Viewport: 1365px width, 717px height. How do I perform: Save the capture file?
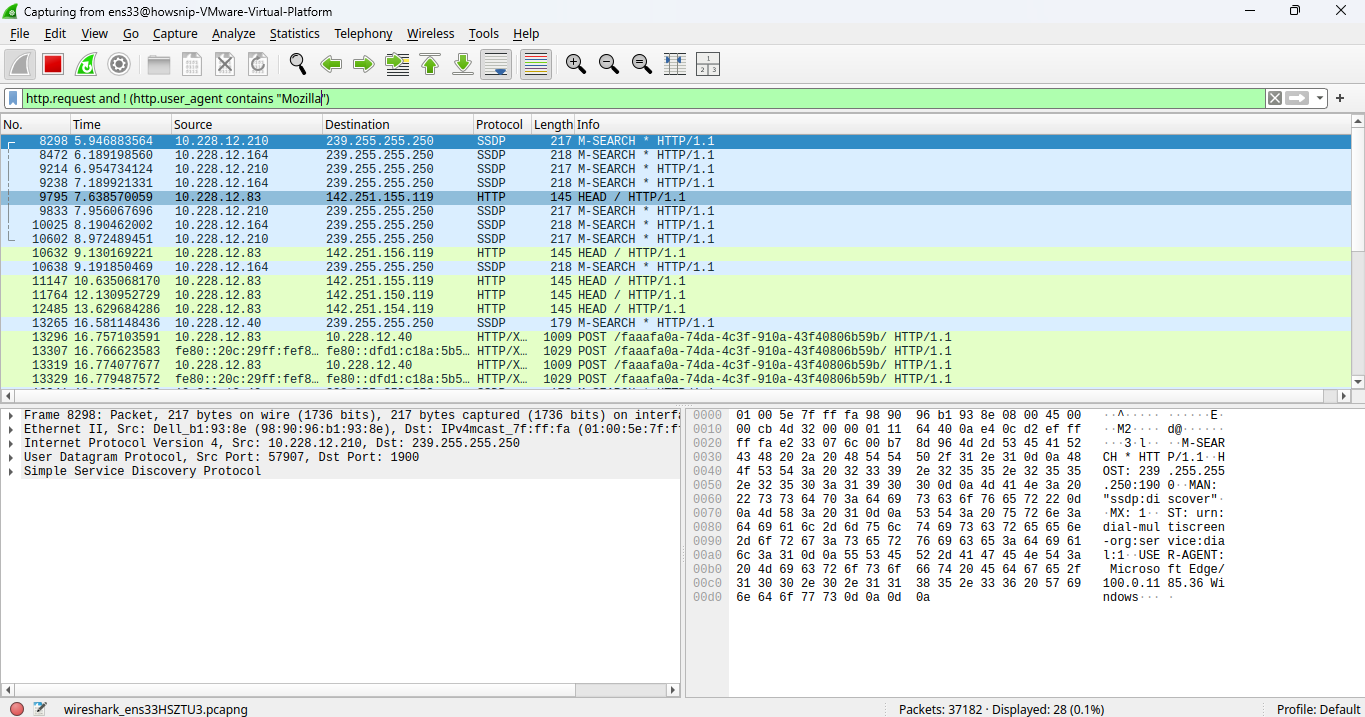[192, 64]
